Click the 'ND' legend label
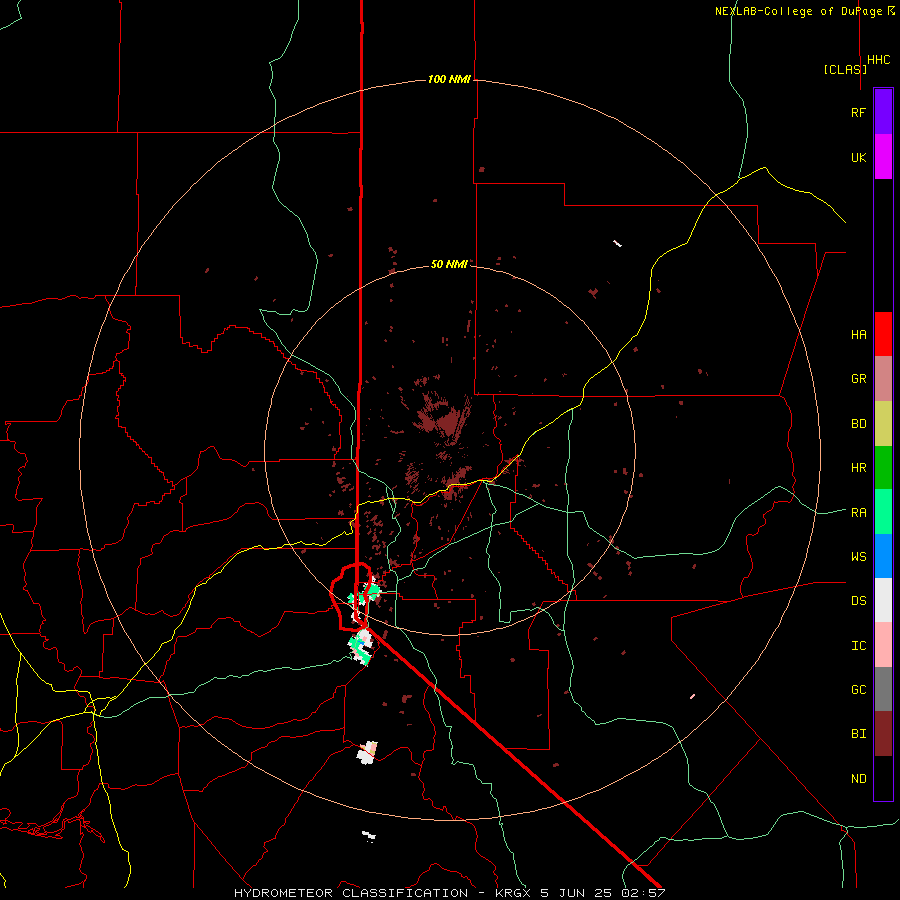 (x=858, y=779)
